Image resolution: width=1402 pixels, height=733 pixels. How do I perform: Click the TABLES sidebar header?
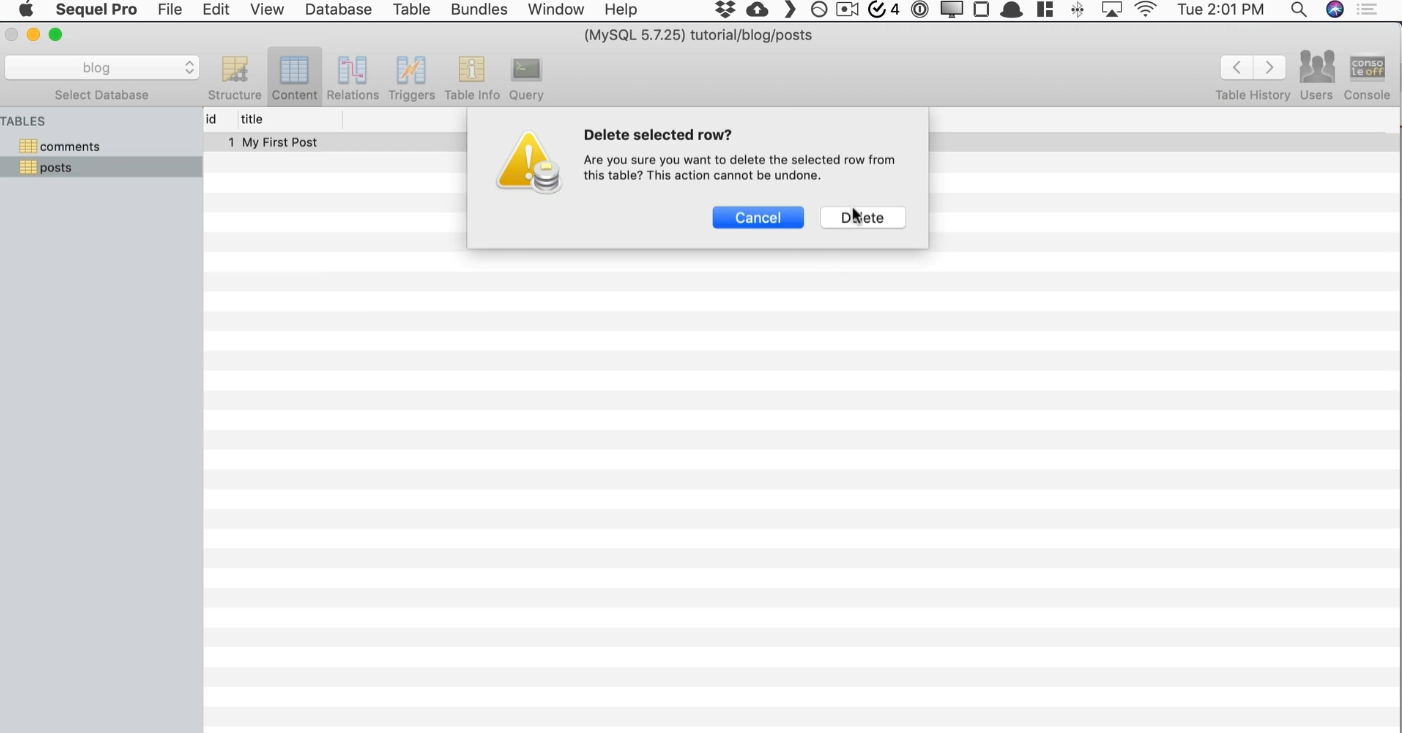[x=23, y=121]
